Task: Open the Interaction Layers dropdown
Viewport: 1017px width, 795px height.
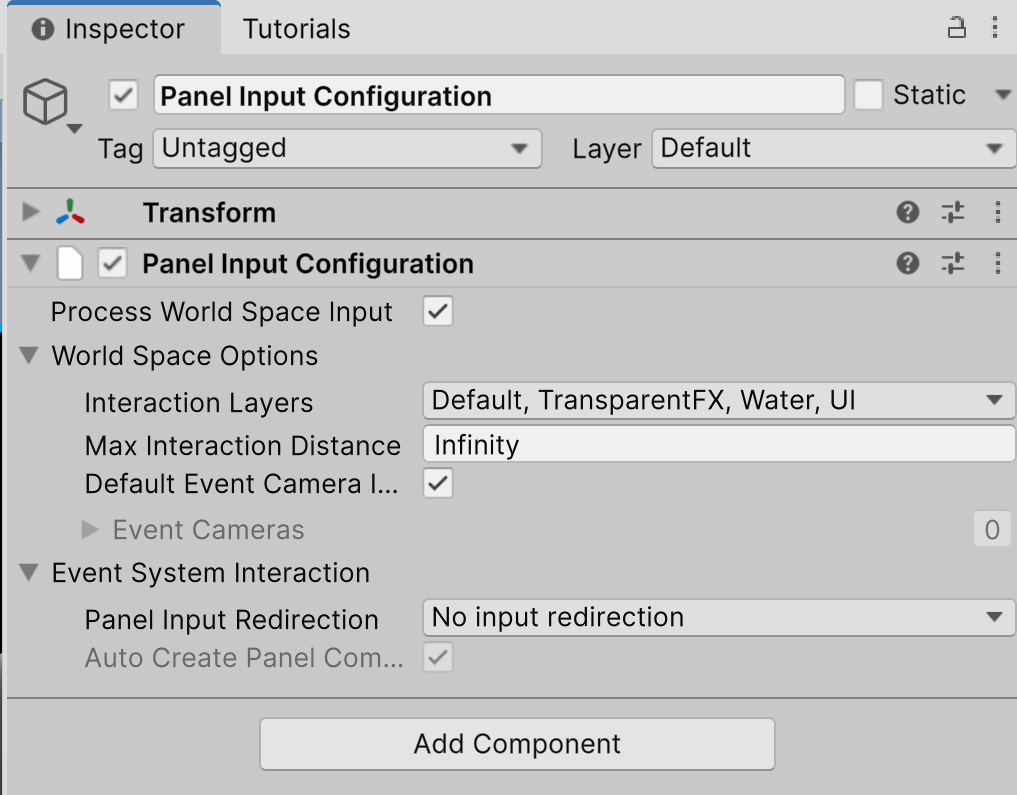Action: [x=716, y=401]
